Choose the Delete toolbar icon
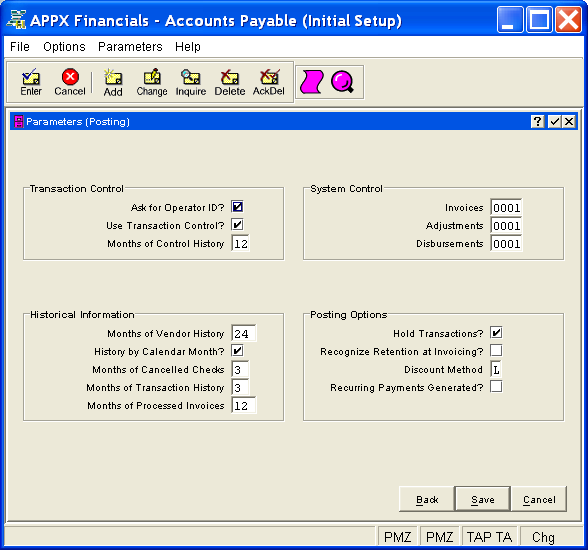Image resolution: width=588 pixels, height=550 pixels. tap(230, 82)
